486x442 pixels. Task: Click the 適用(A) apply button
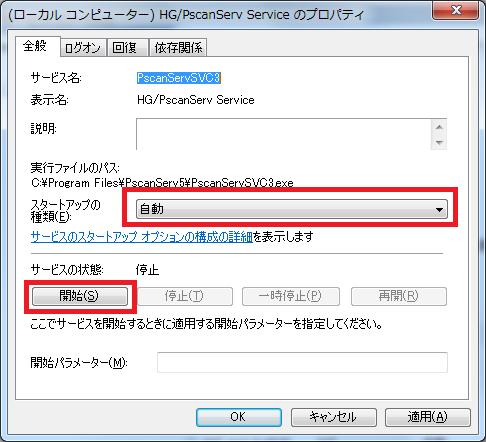428,417
